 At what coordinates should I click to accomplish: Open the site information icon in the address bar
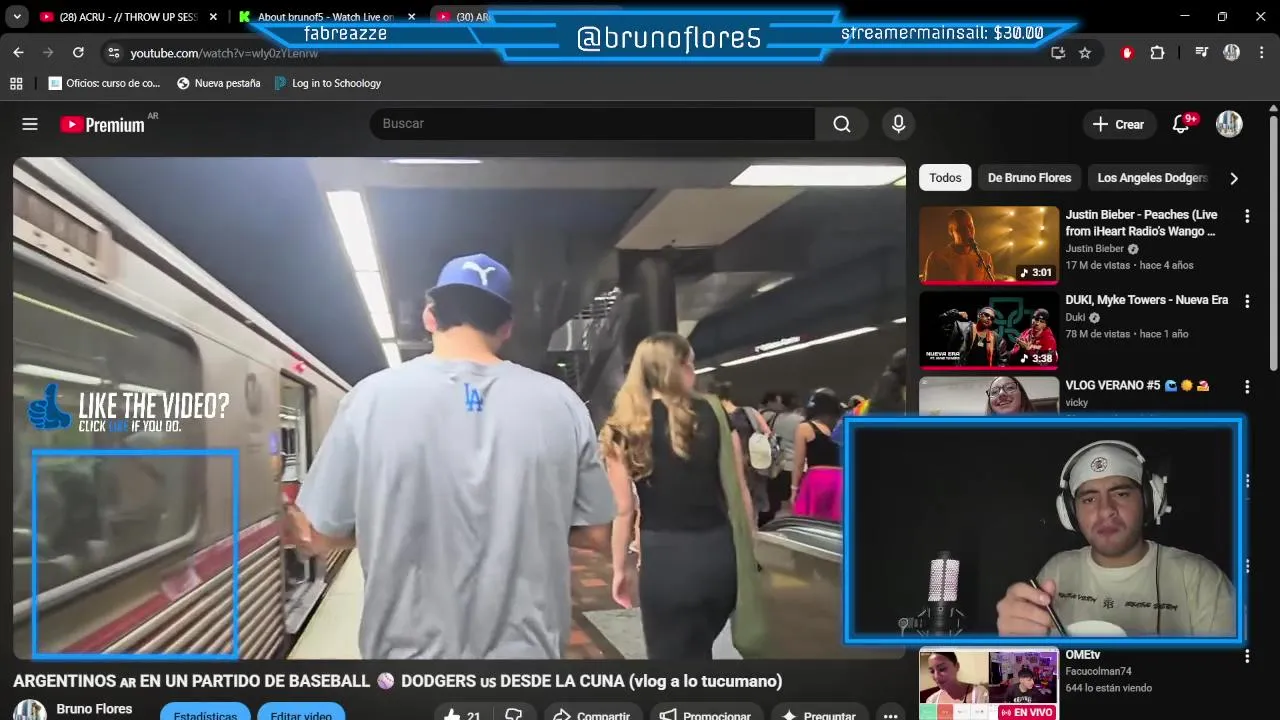[113, 53]
